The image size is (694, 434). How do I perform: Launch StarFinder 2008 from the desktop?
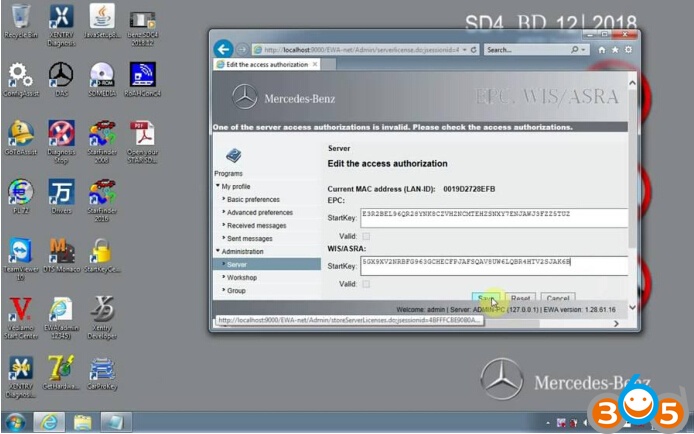point(102,142)
